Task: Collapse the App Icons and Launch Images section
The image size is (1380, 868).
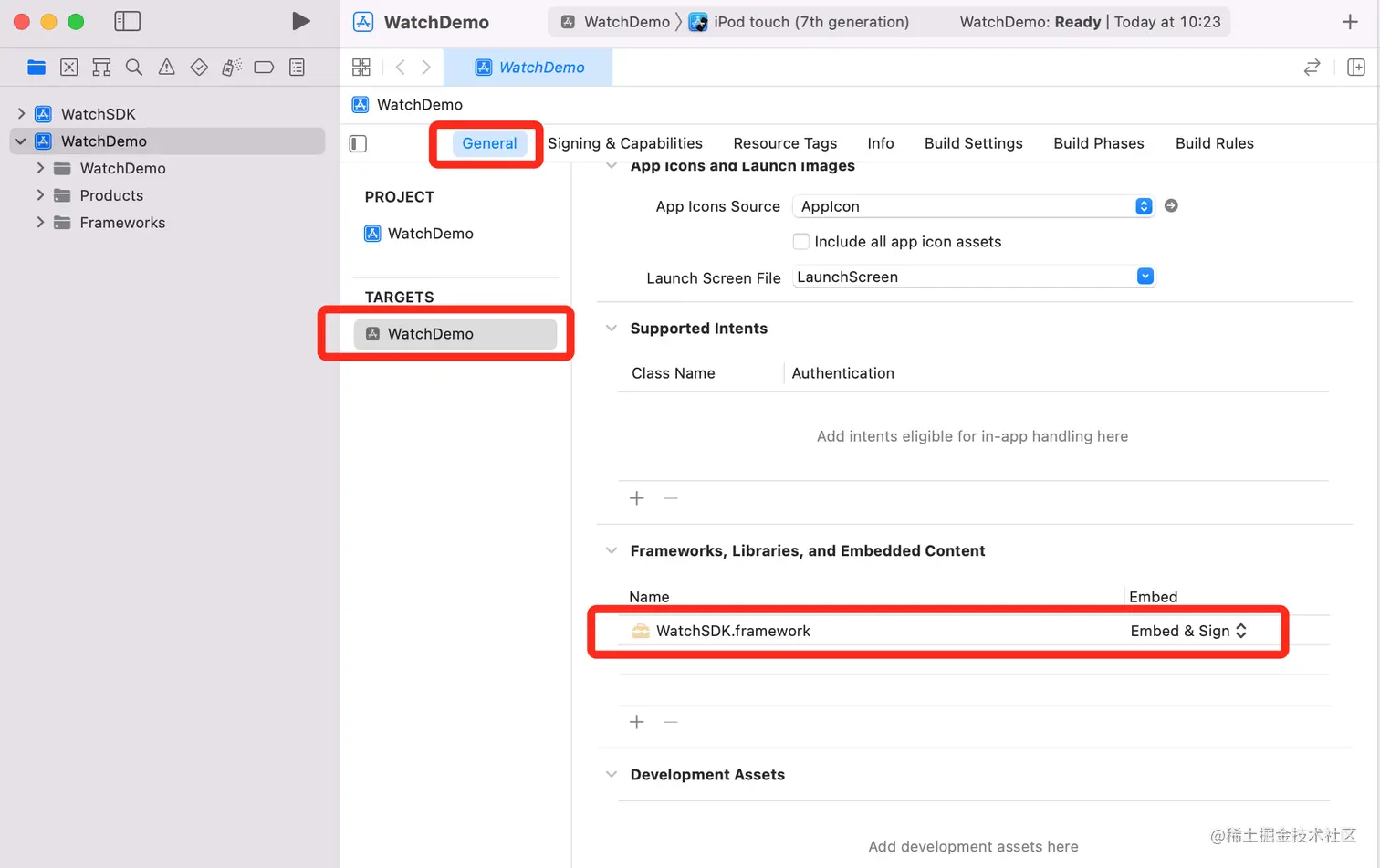Action: pyautogui.click(x=612, y=166)
